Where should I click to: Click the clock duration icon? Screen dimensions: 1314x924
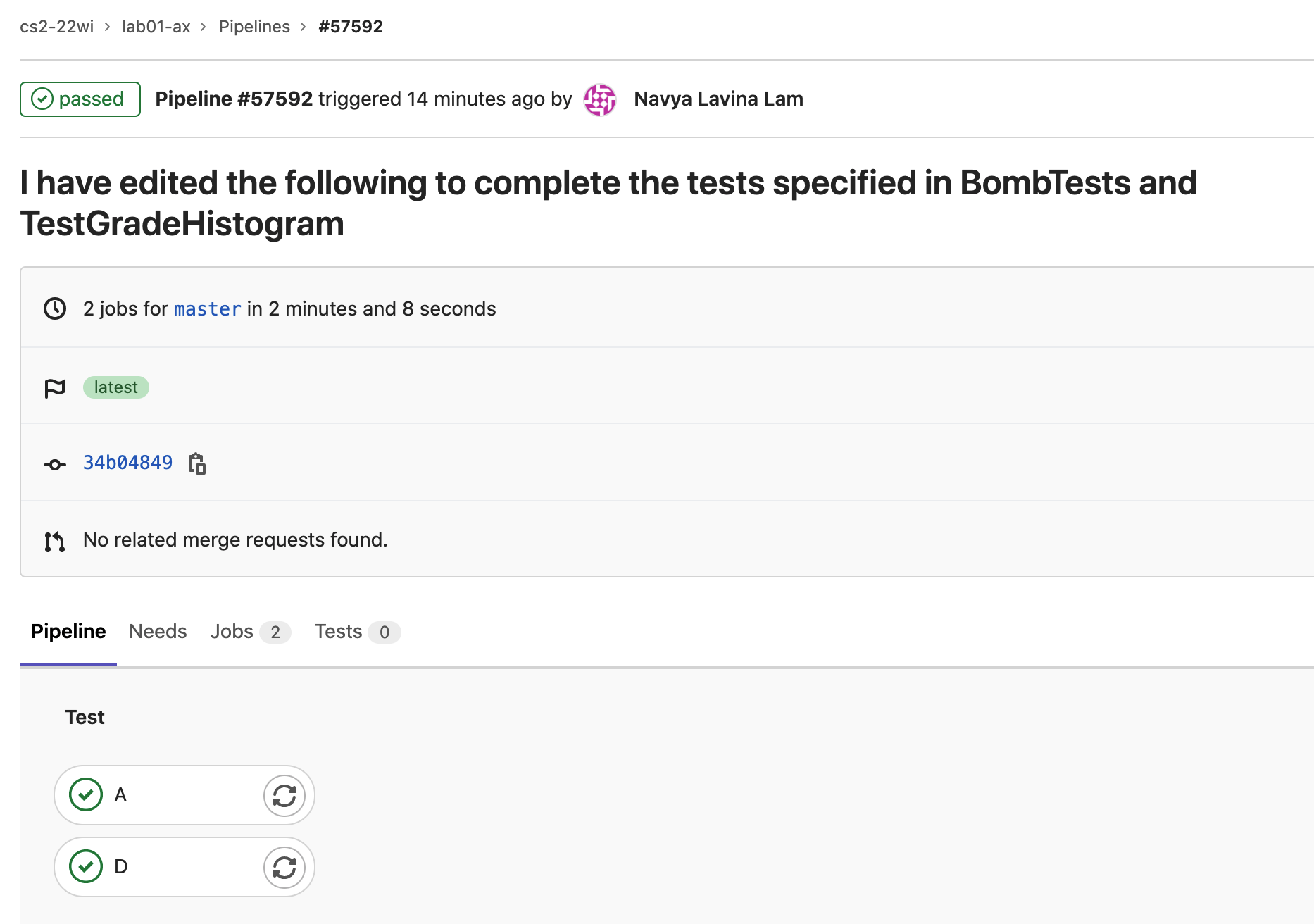(55, 308)
